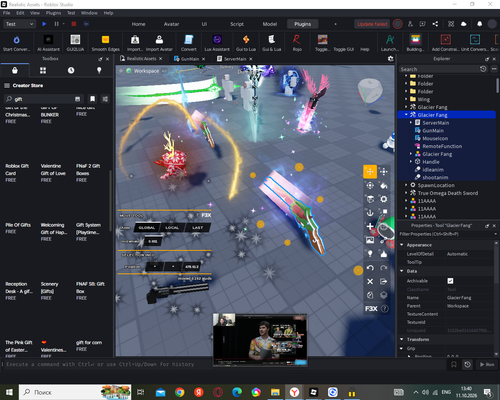Expand the Handle part node

coord(411,162)
